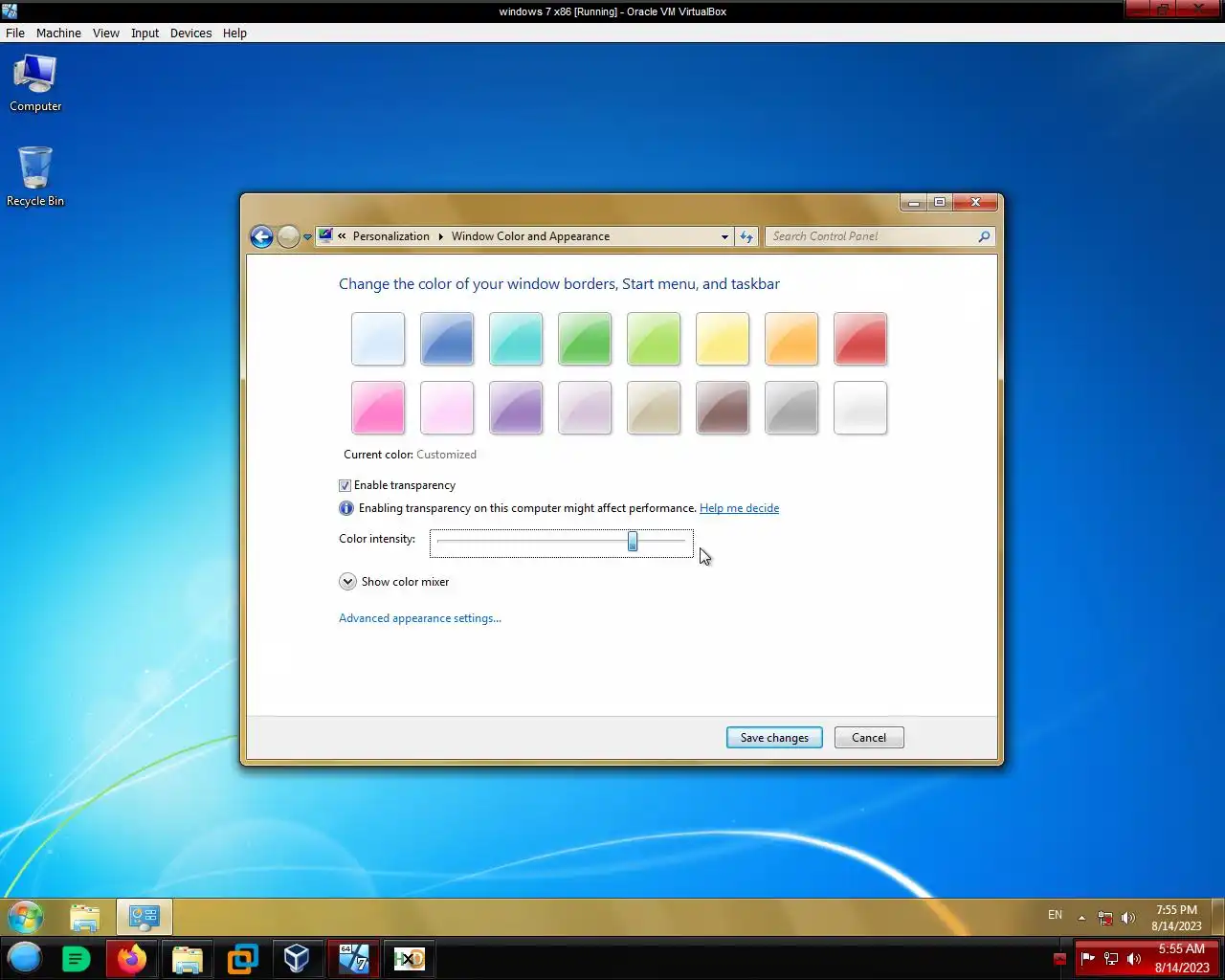Click the arrow after Personalization breadcrumb

pyautogui.click(x=440, y=236)
